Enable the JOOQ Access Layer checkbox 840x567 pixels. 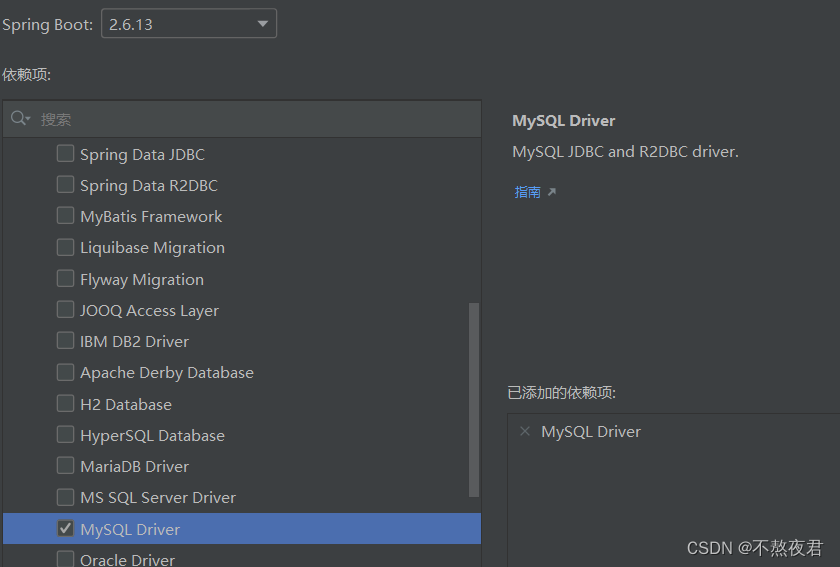pyautogui.click(x=65, y=310)
